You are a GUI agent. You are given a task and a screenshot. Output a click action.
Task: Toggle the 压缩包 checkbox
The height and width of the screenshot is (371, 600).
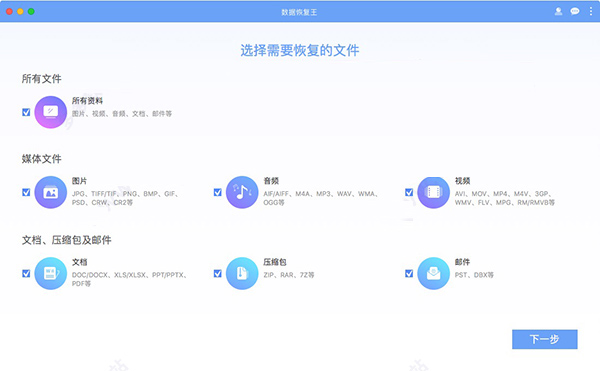(x=217, y=273)
